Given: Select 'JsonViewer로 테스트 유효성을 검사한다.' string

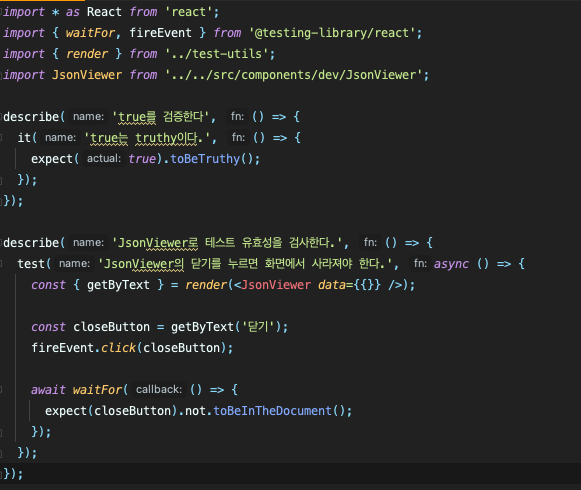Looking at the screenshot, I should click(227, 243).
